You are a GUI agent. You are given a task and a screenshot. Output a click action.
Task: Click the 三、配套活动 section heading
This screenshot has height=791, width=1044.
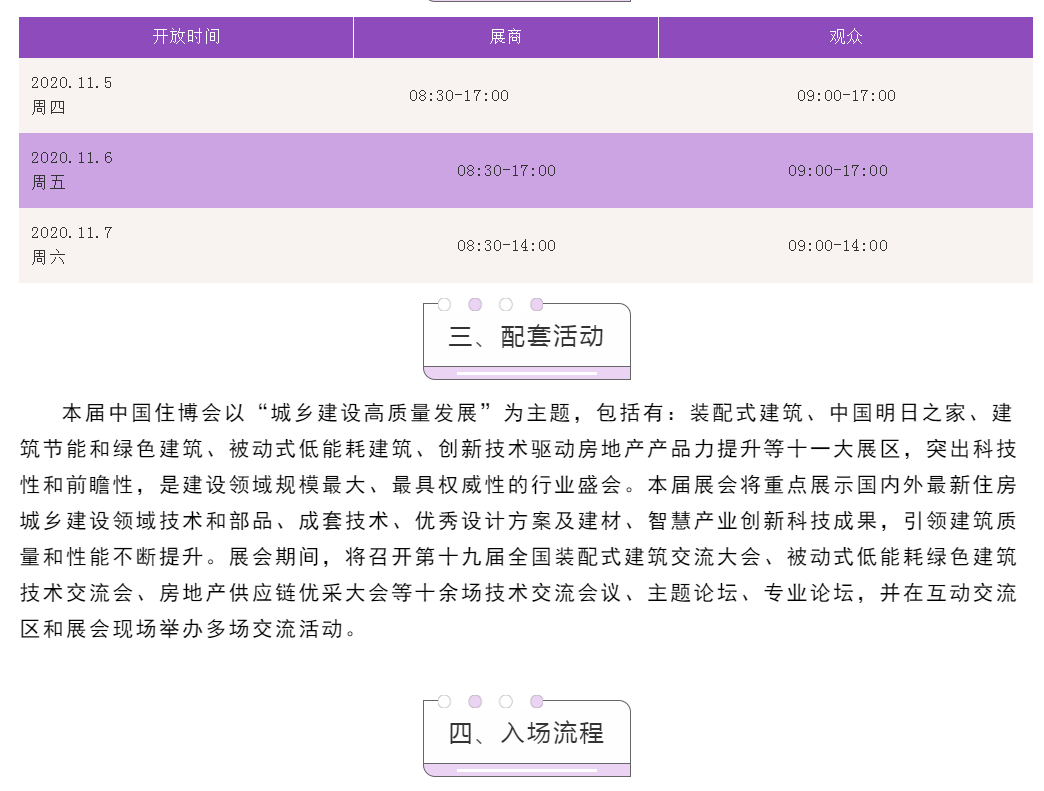[x=526, y=336]
